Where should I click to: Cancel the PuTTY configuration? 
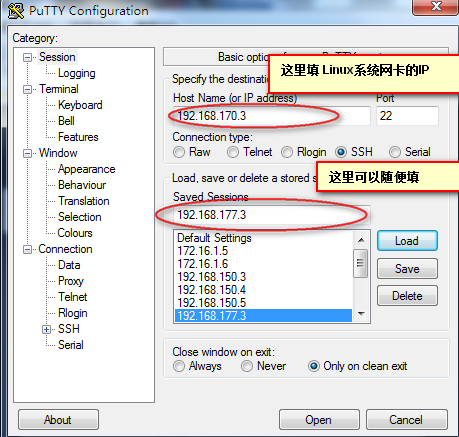coord(407,420)
